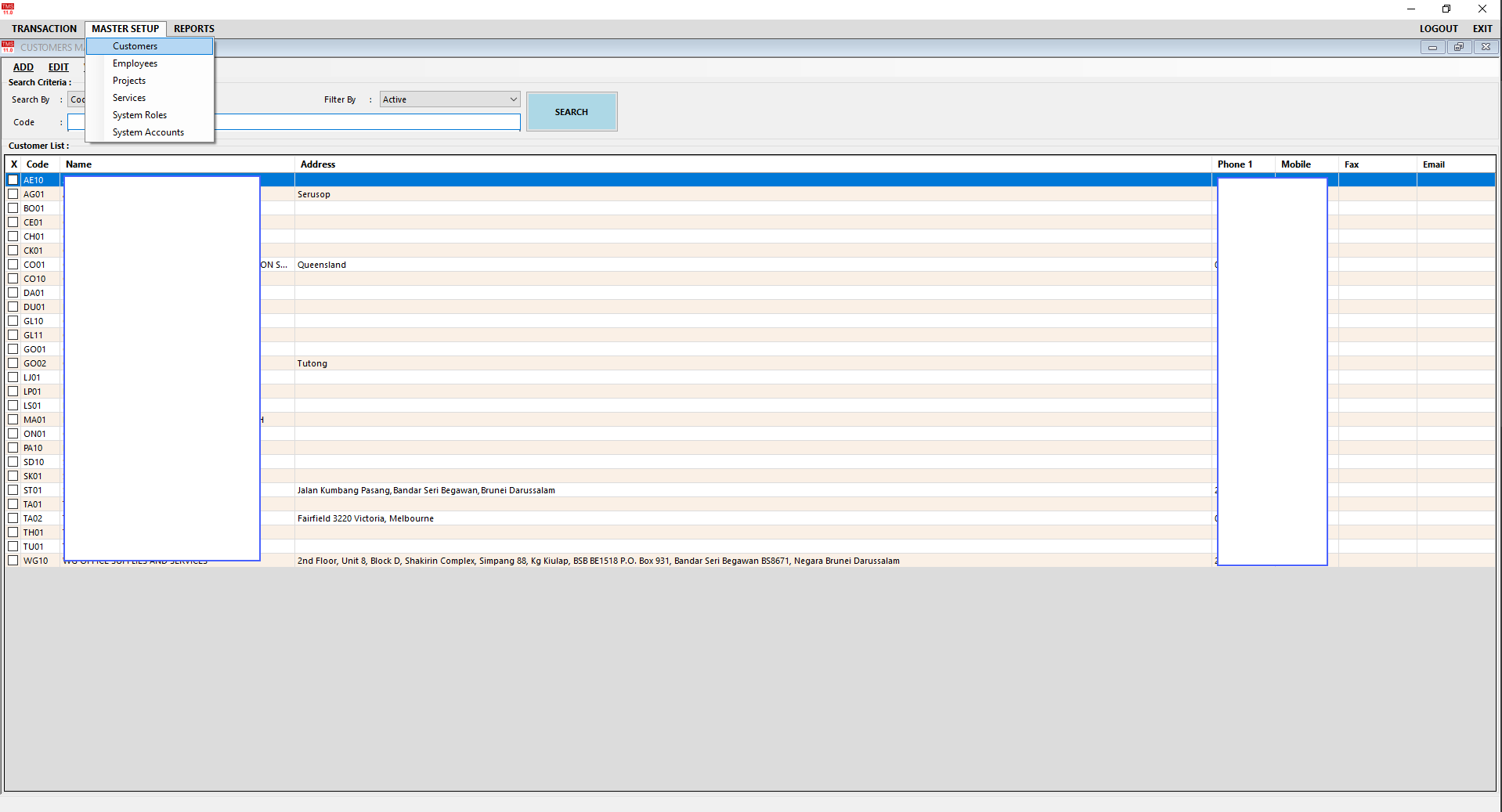Select the MA01 code cell
The height and width of the screenshot is (812, 1502).
click(x=41, y=420)
